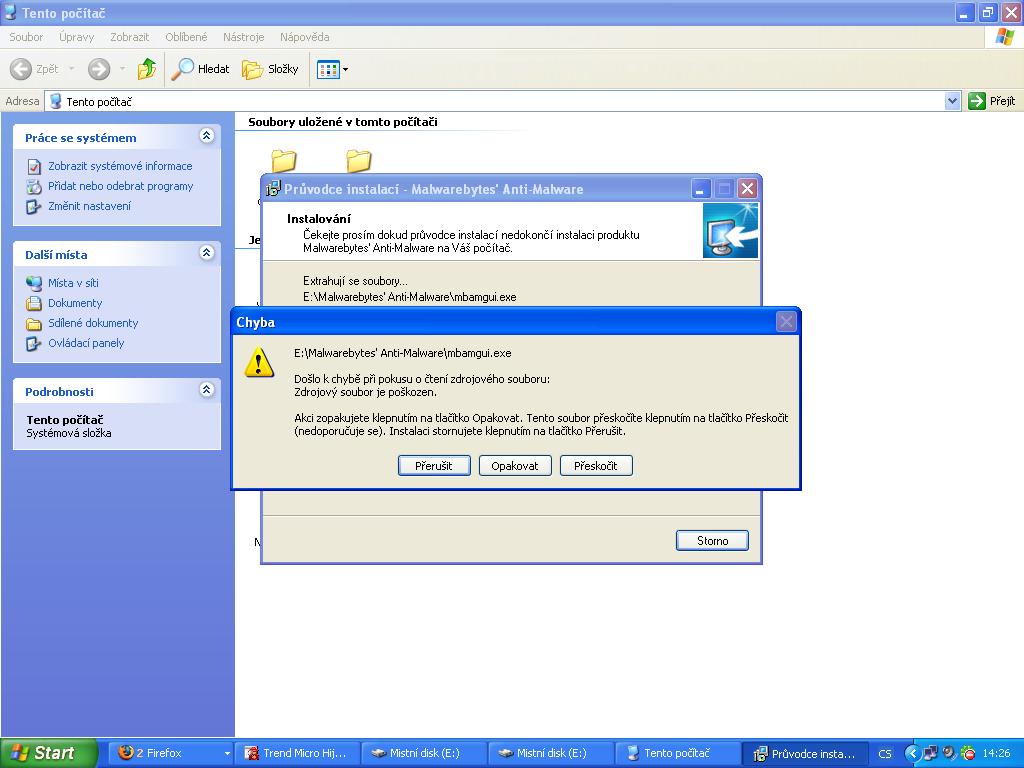1024x768 pixels.
Task: Expand the address bar dropdown
Action: pos(952,101)
